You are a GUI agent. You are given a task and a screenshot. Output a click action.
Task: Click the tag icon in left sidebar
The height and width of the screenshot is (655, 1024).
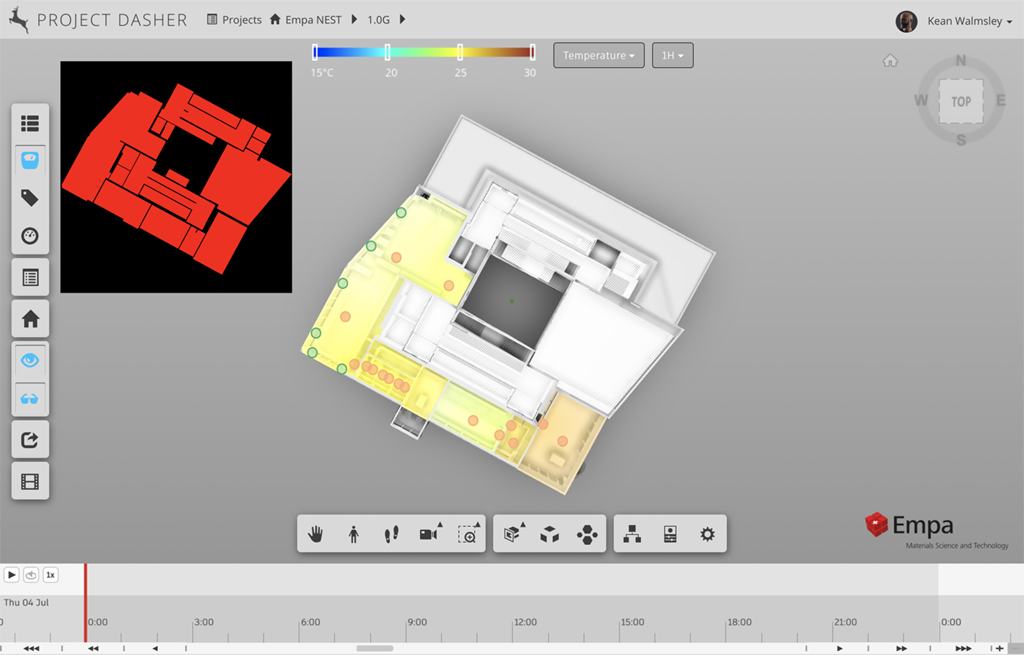30,198
